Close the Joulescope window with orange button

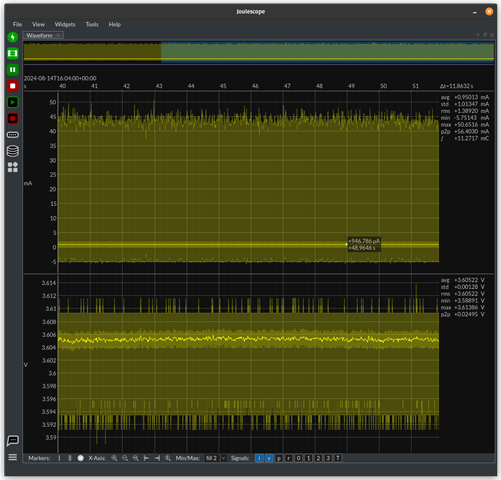489,12
